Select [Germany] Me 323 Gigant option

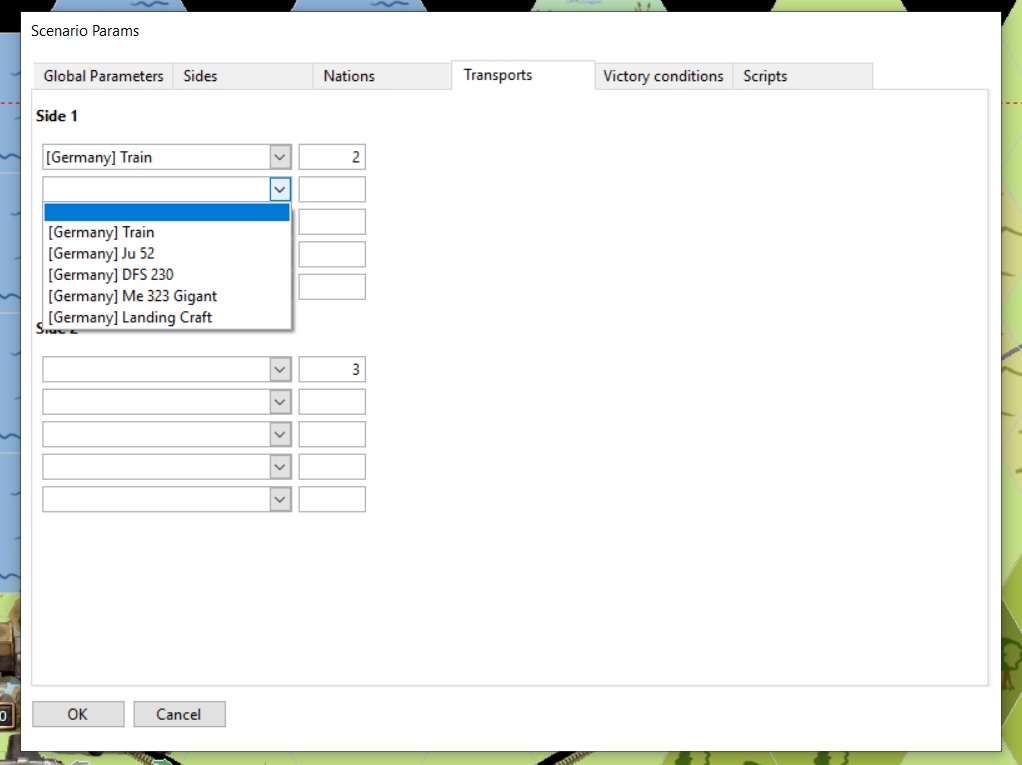(x=132, y=296)
